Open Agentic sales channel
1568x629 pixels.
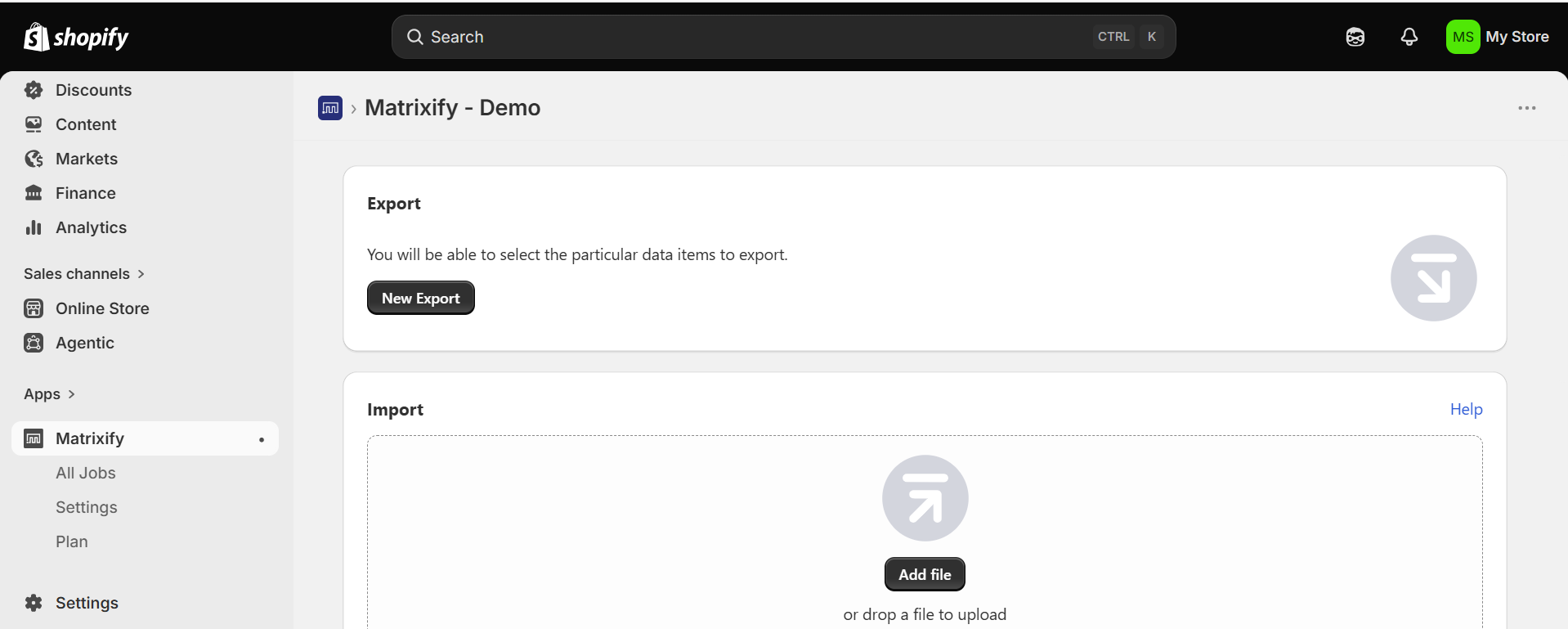(x=85, y=343)
